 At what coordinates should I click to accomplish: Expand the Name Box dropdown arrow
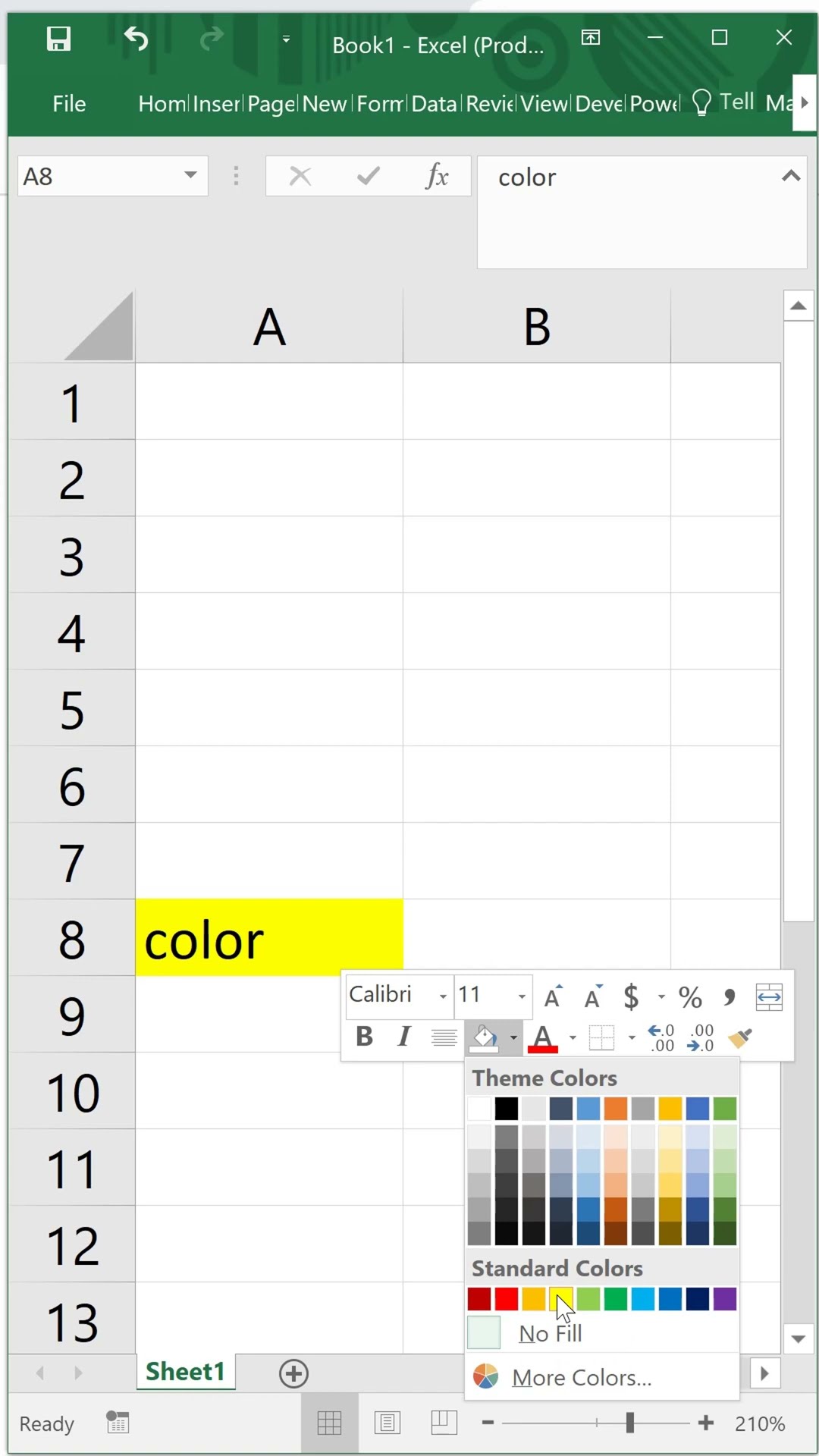[190, 176]
